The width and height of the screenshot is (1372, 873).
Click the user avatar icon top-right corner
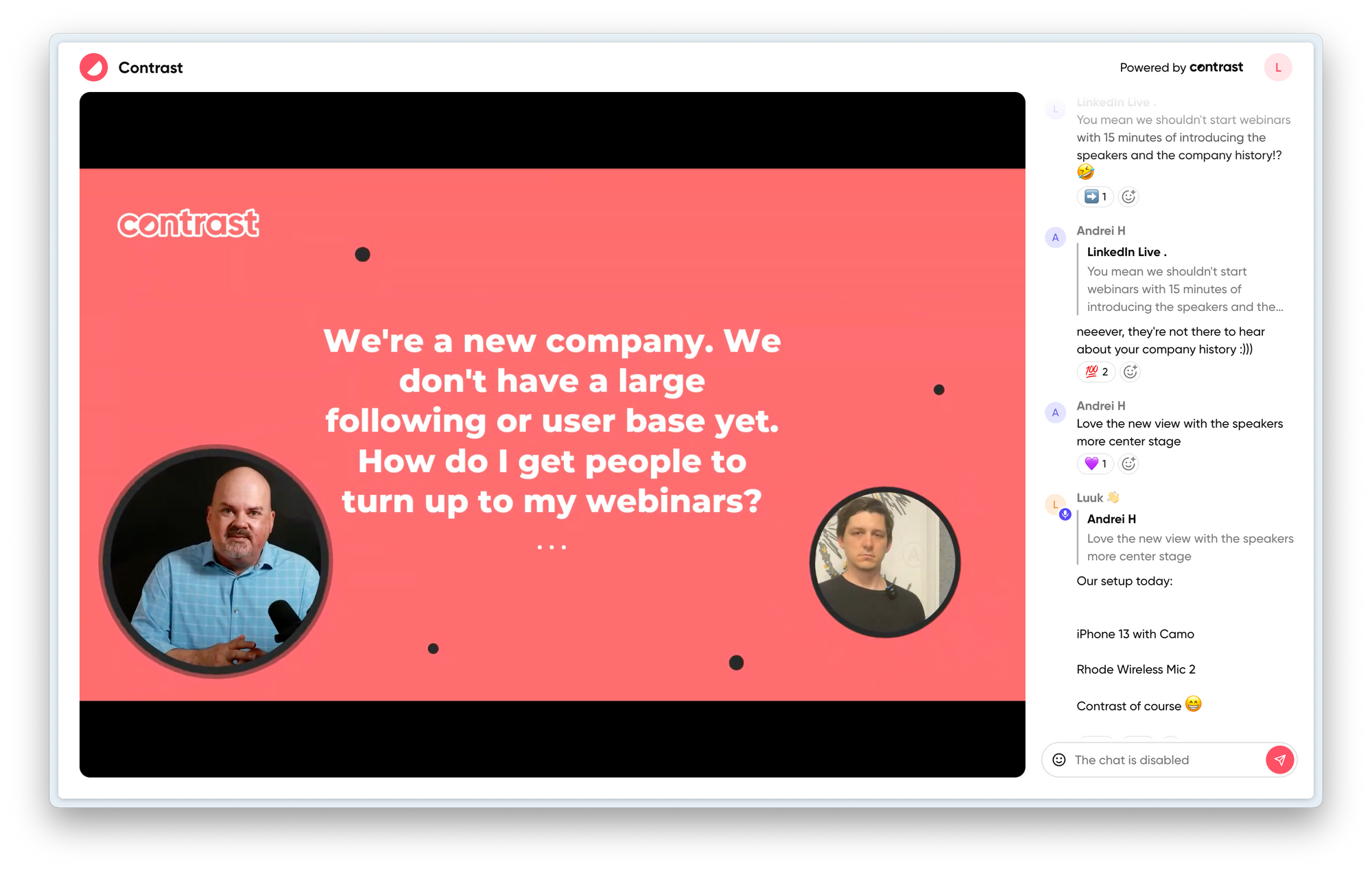[x=1278, y=67]
